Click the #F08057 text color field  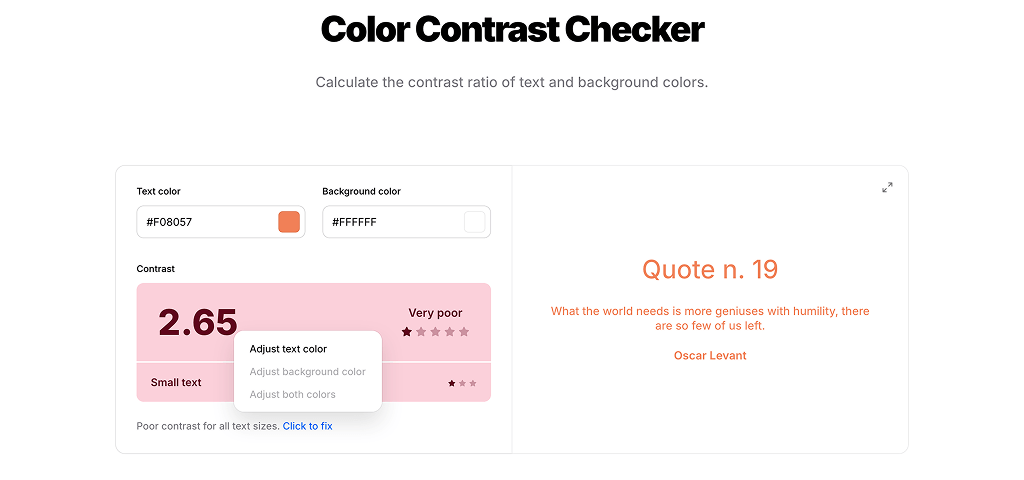click(x=205, y=222)
